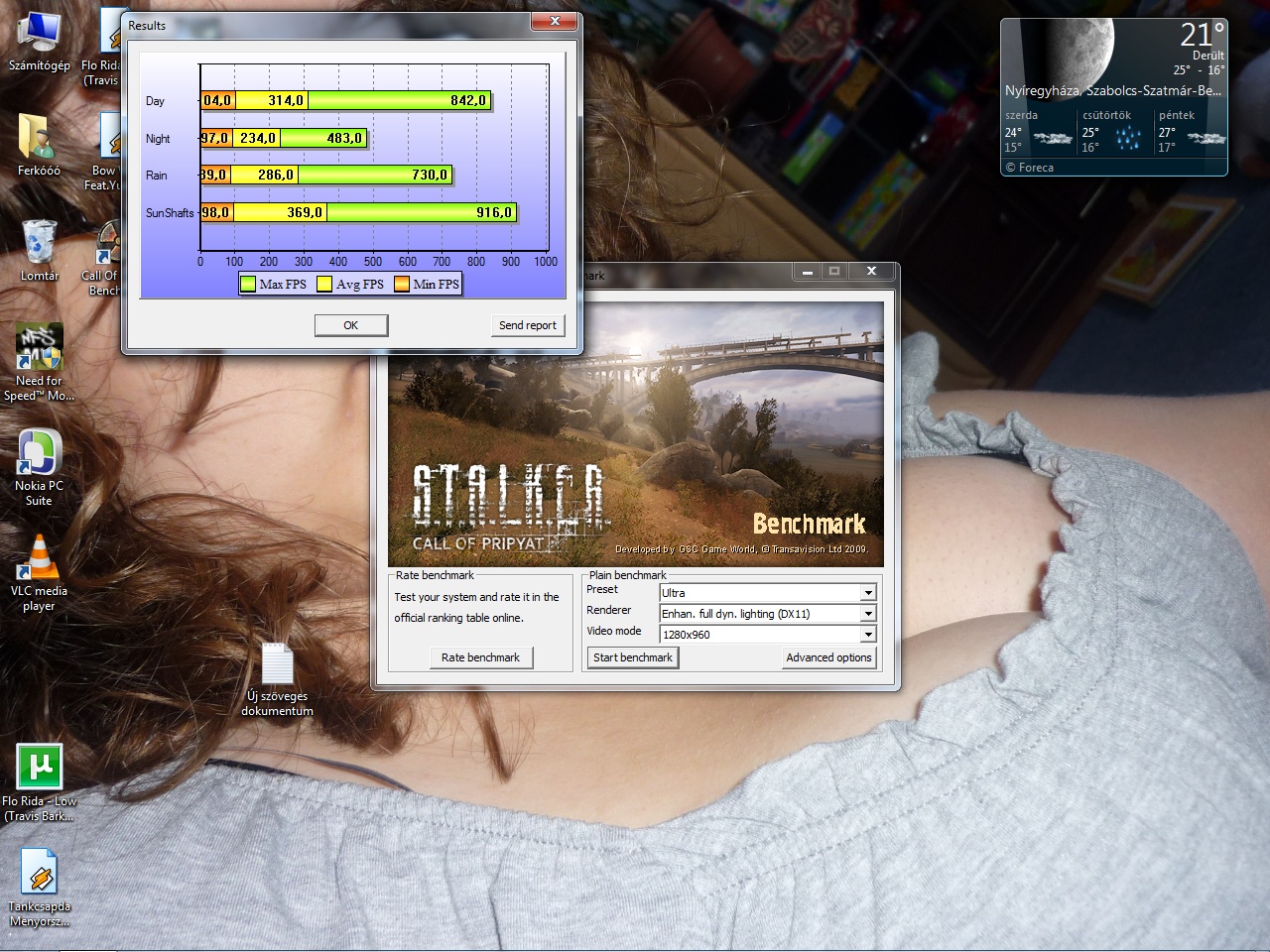Click the Nyíregyháza location text in weather gadget
1270x952 pixels.
(x=1113, y=90)
